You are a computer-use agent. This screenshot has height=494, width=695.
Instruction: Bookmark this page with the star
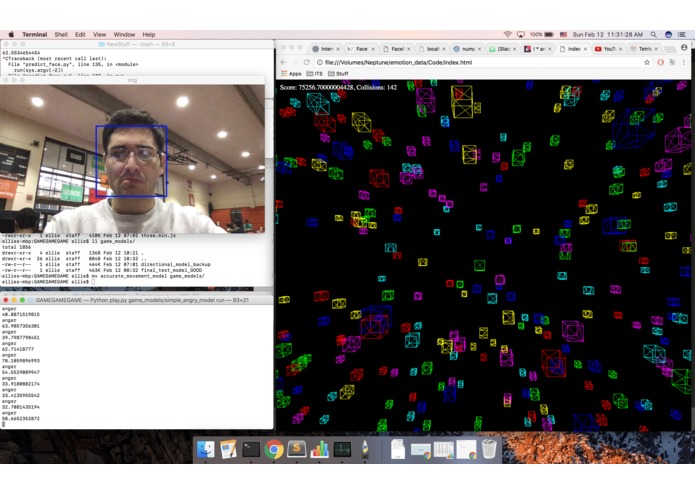coord(647,62)
